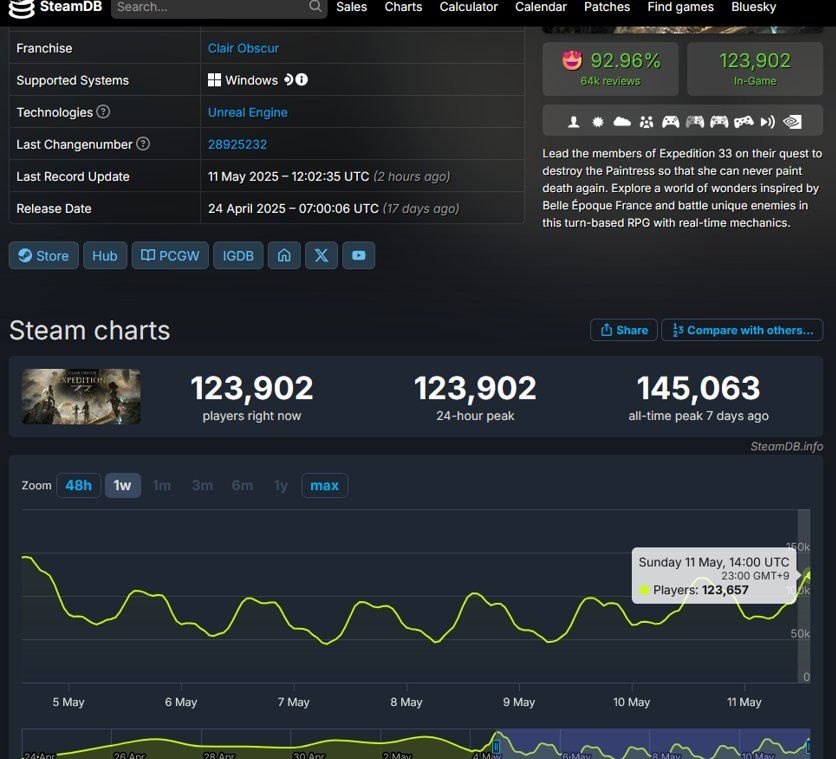Click the single-player category icon
This screenshot has height=759, width=836.
(574, 122)
